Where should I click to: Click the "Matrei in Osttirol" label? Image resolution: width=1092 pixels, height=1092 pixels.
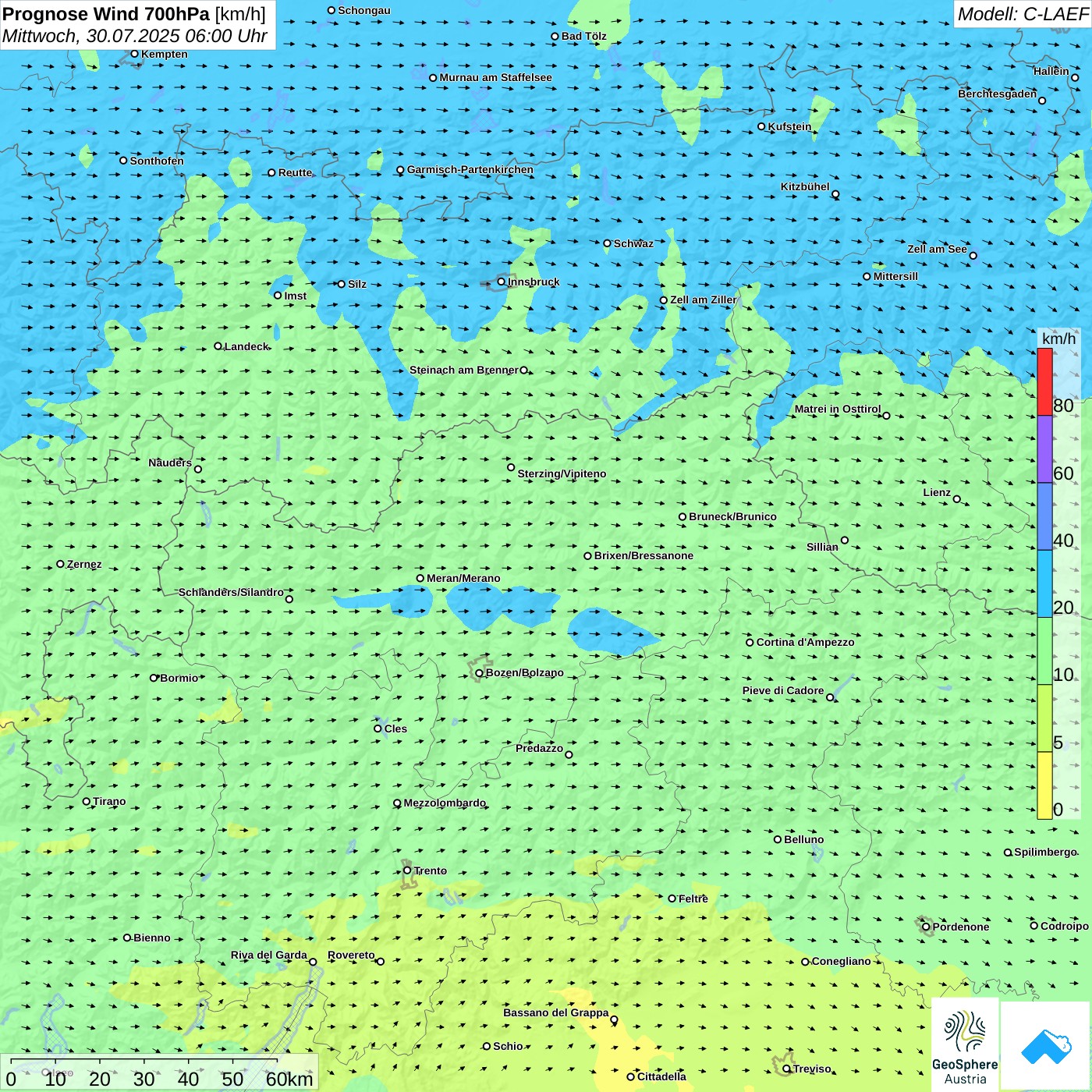[838, 409]
